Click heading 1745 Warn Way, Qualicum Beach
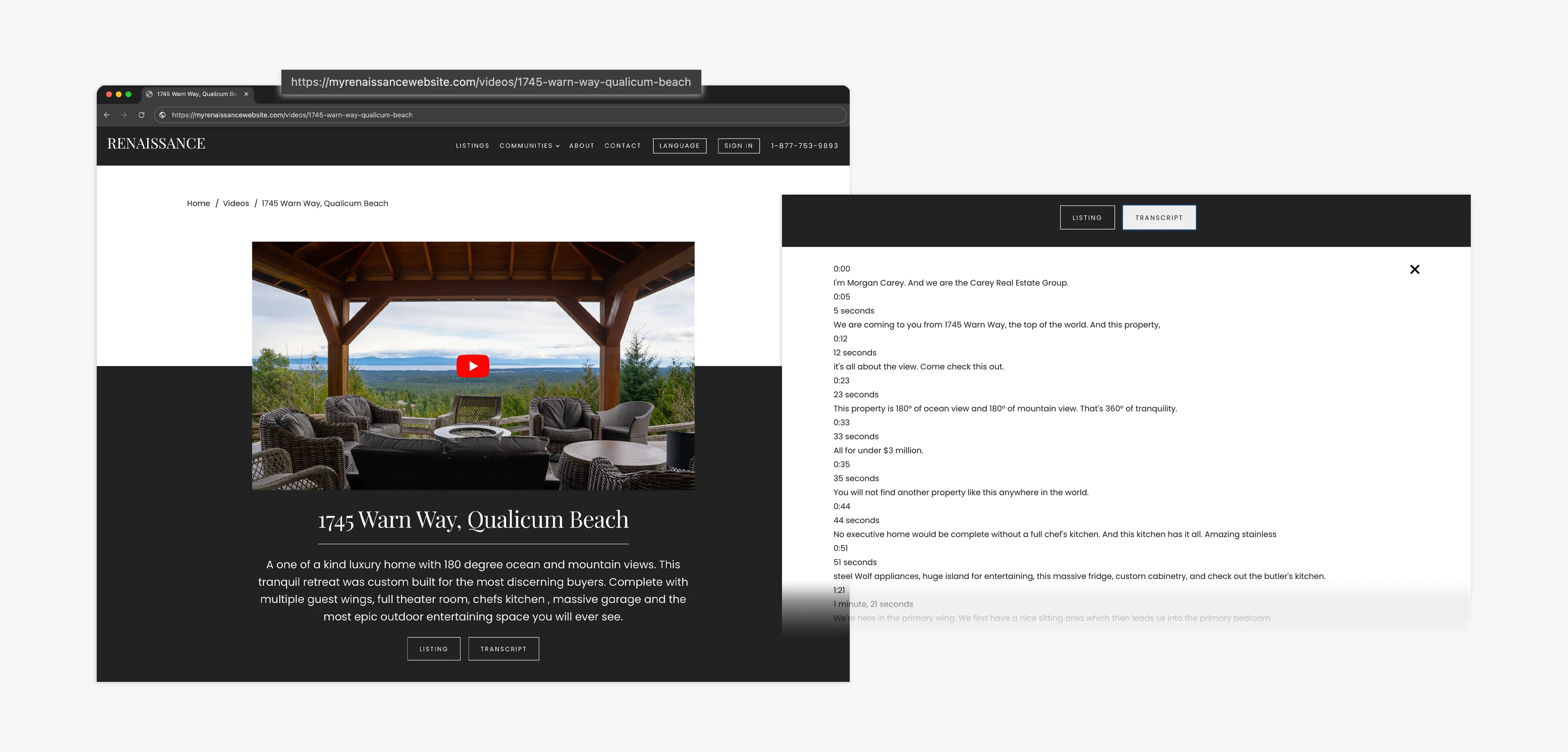 point(473,520)
